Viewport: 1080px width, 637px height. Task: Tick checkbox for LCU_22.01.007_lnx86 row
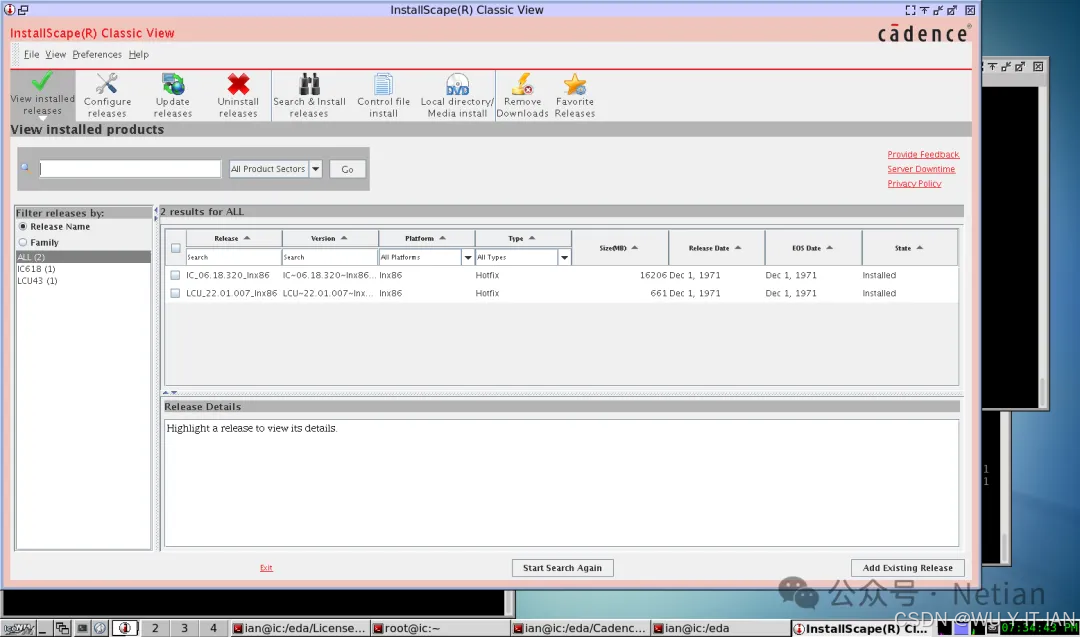pyautogui.click(x=175, y=293)
